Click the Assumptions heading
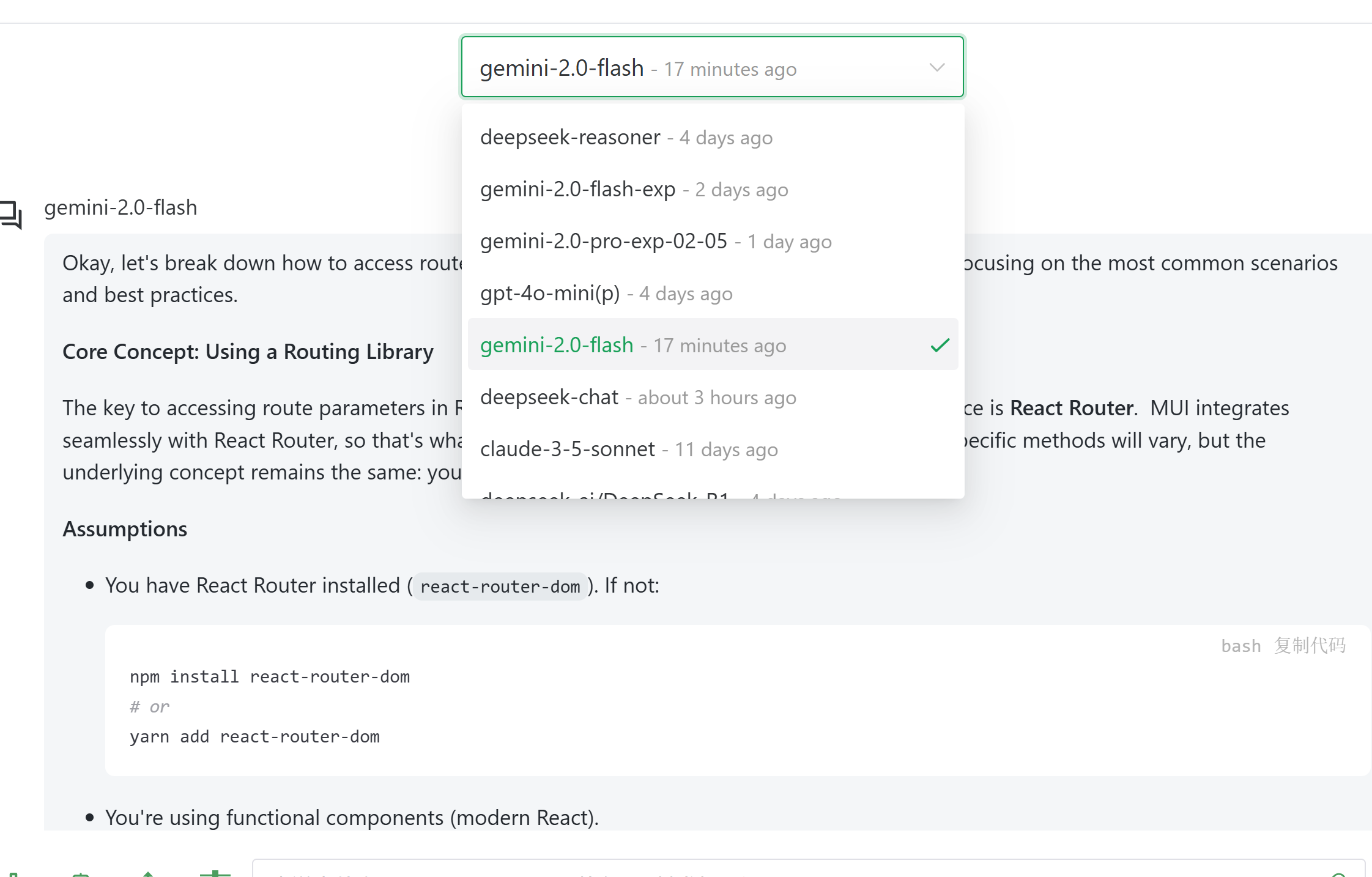 (125, 529)
